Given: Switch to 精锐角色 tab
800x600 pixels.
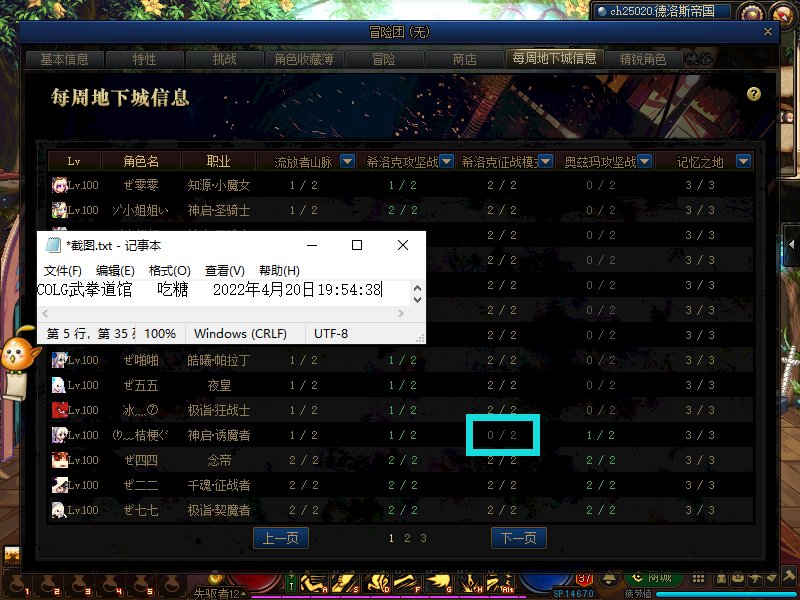Looking at the screenshot, I should point(643,59).
